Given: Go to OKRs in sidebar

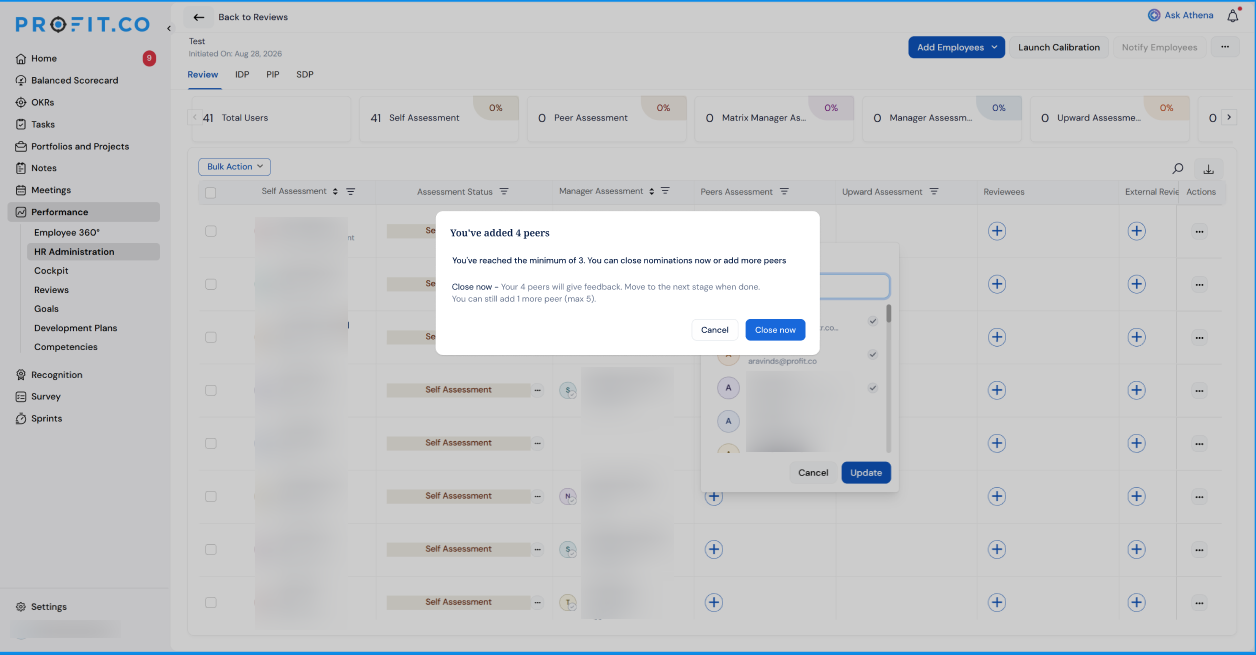Looking at the screenshot, I should coord(43,102).
